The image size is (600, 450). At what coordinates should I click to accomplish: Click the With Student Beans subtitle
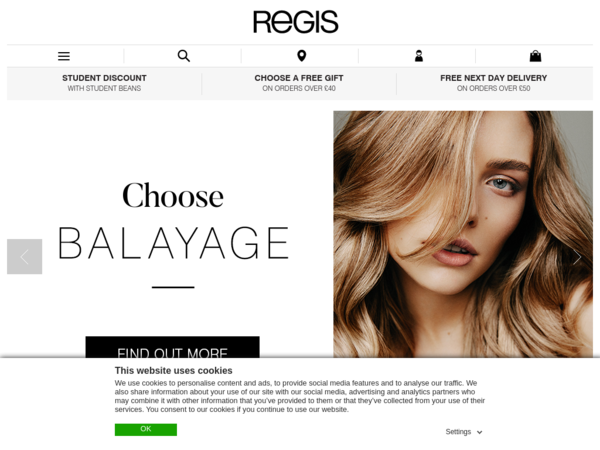tap(104, 88)
